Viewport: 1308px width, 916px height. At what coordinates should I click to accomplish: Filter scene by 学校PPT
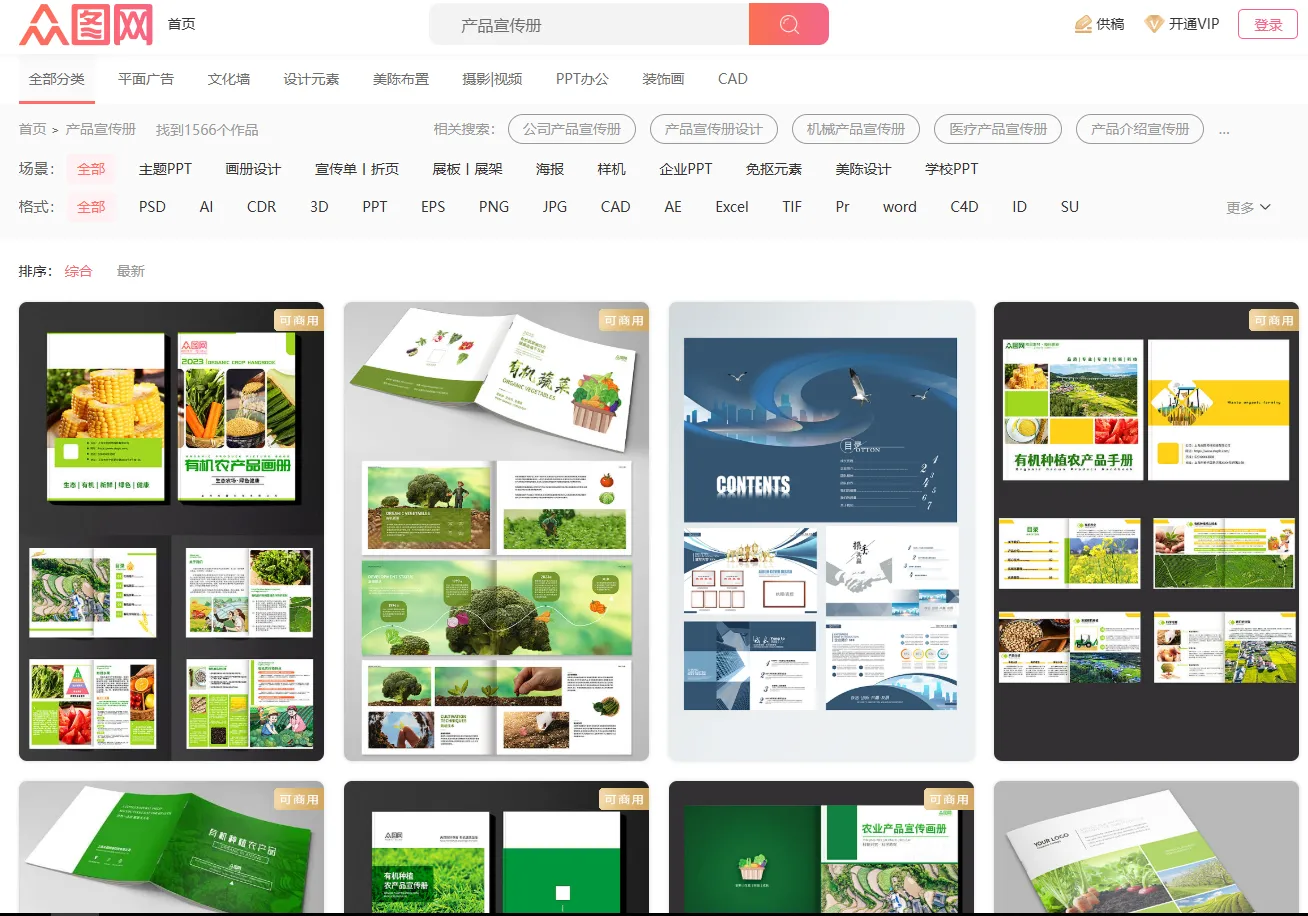(952, 169)
